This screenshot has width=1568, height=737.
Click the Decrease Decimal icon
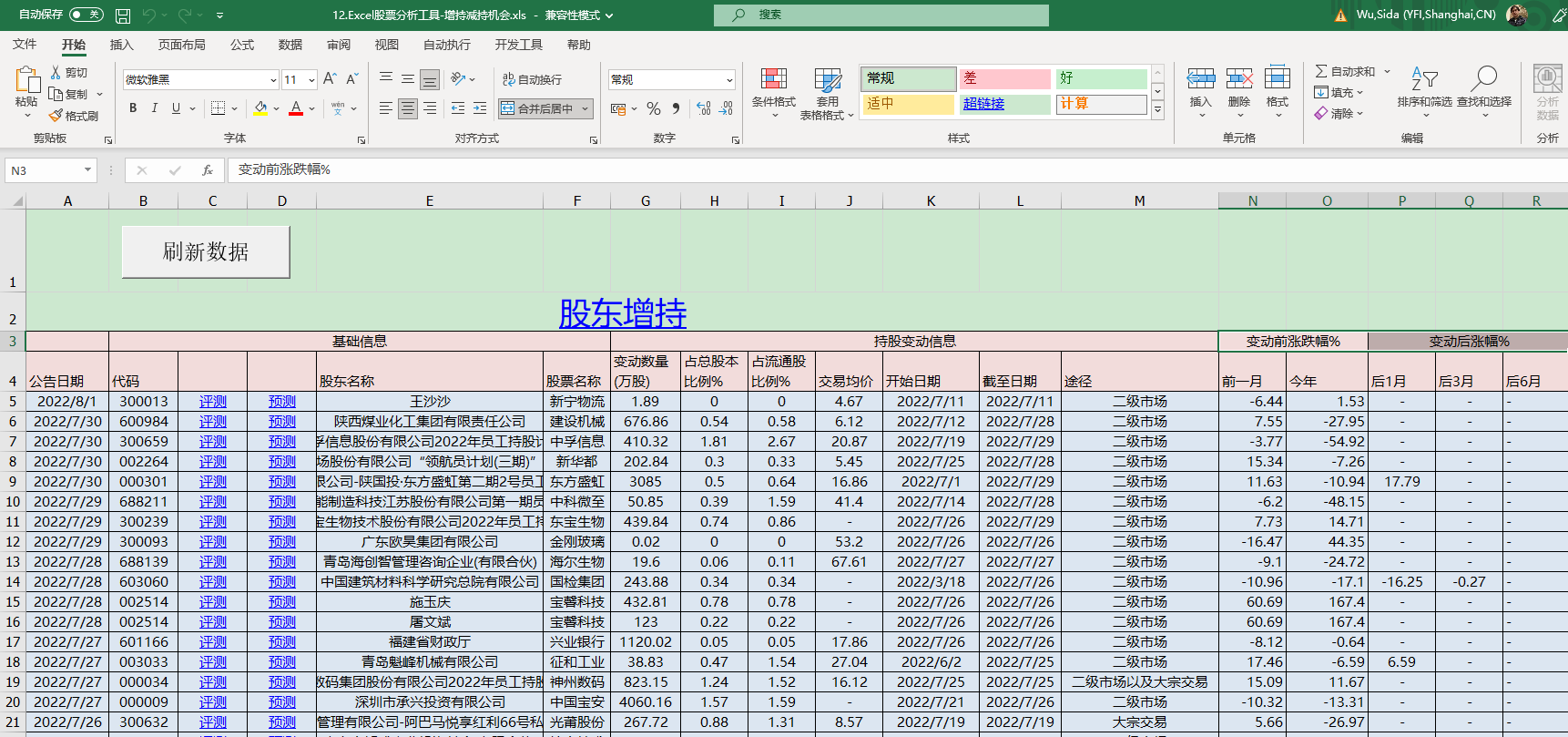click(x=726, y=108)
